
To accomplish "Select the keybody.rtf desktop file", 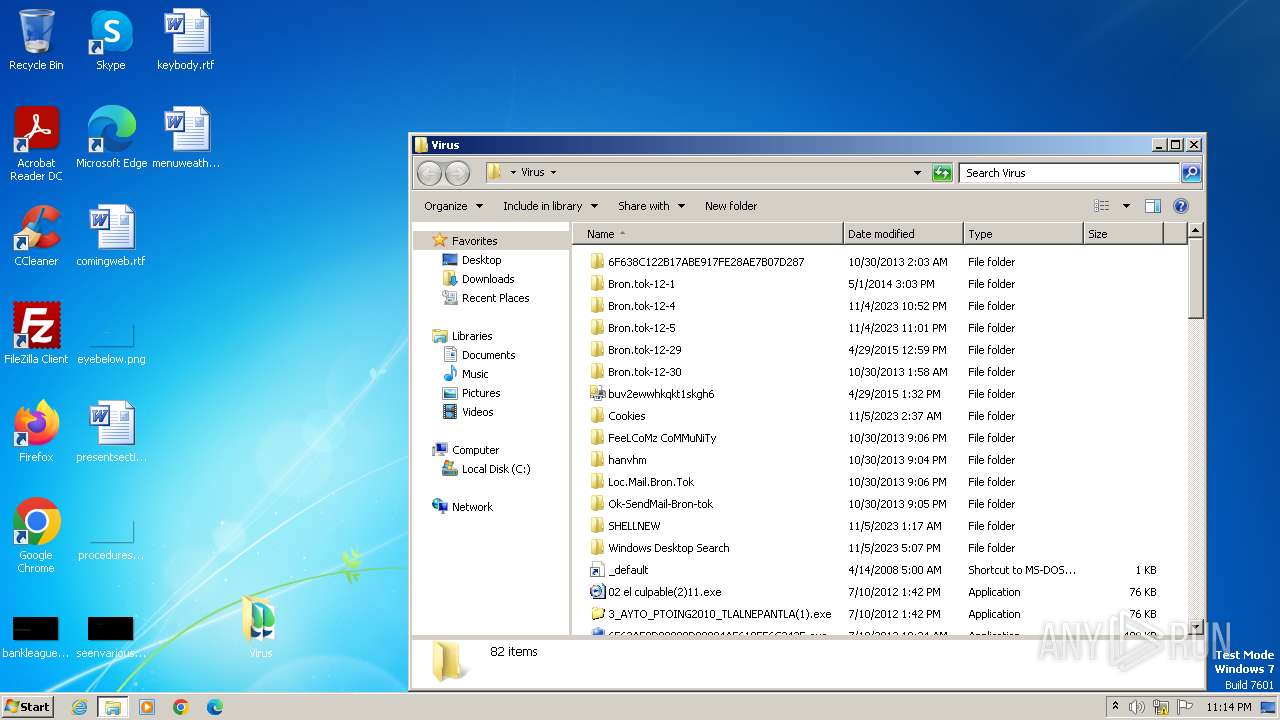I will [x=186, y=40].
